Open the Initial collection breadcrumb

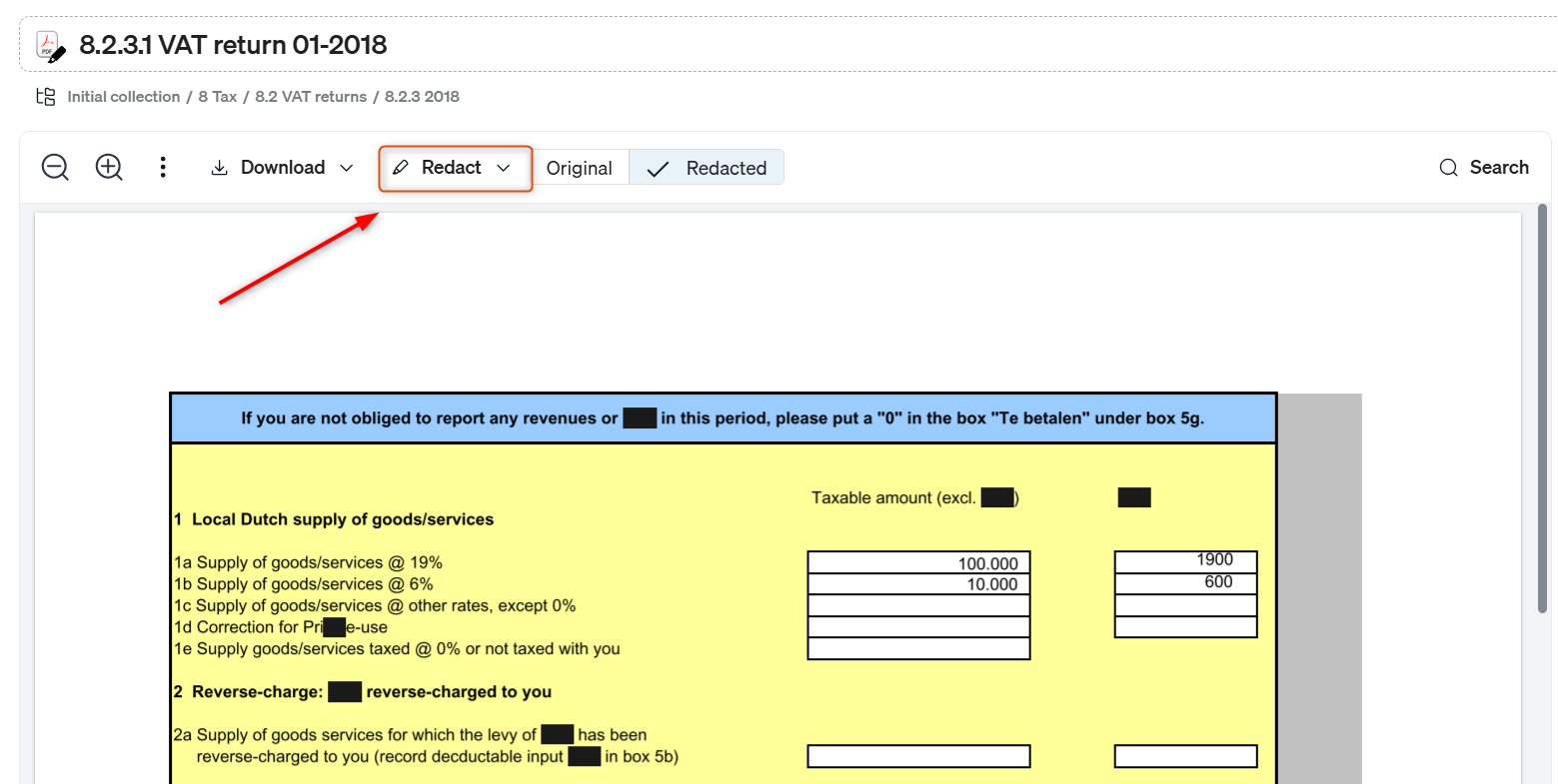click(x=123, y=97)
